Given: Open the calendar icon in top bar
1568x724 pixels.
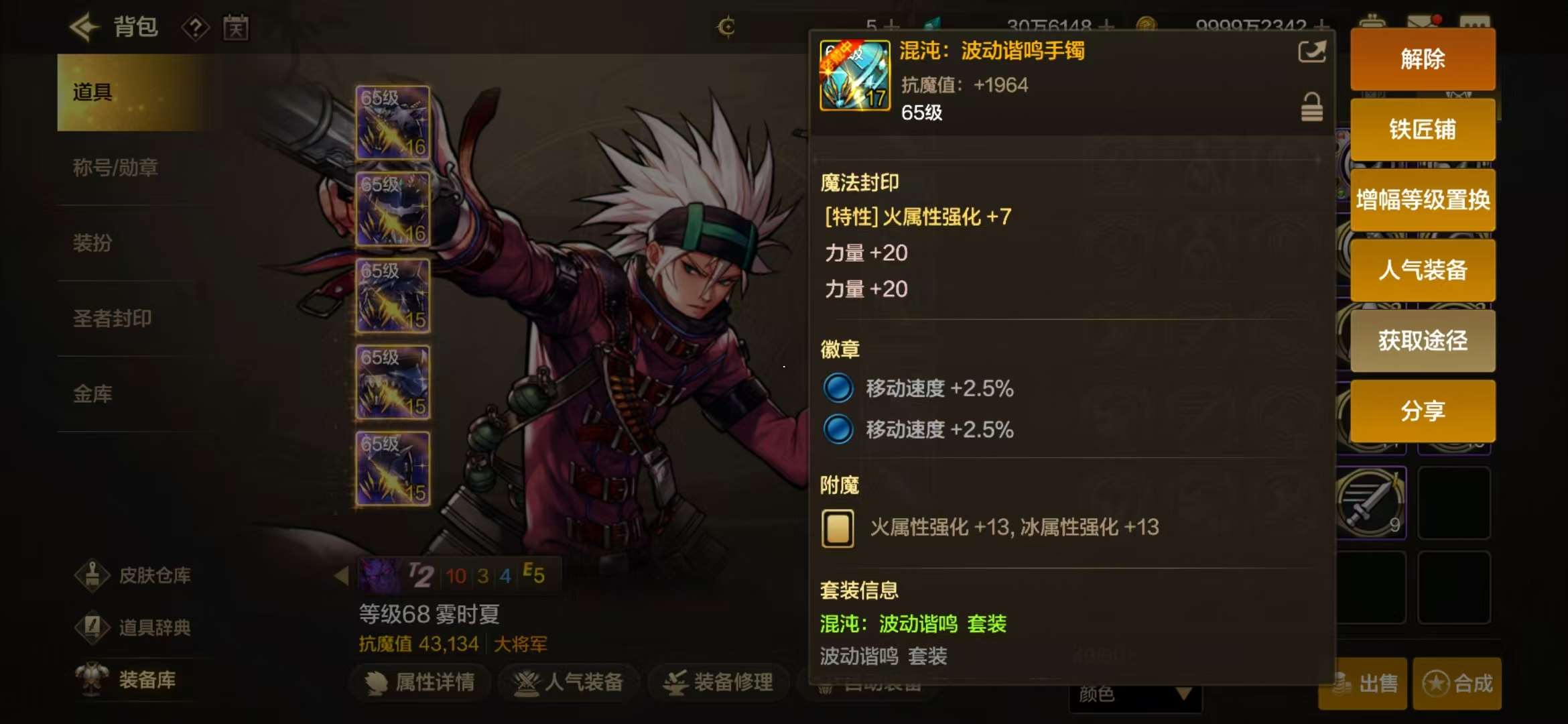Looking at the screenshot, I should coord(236,27).
